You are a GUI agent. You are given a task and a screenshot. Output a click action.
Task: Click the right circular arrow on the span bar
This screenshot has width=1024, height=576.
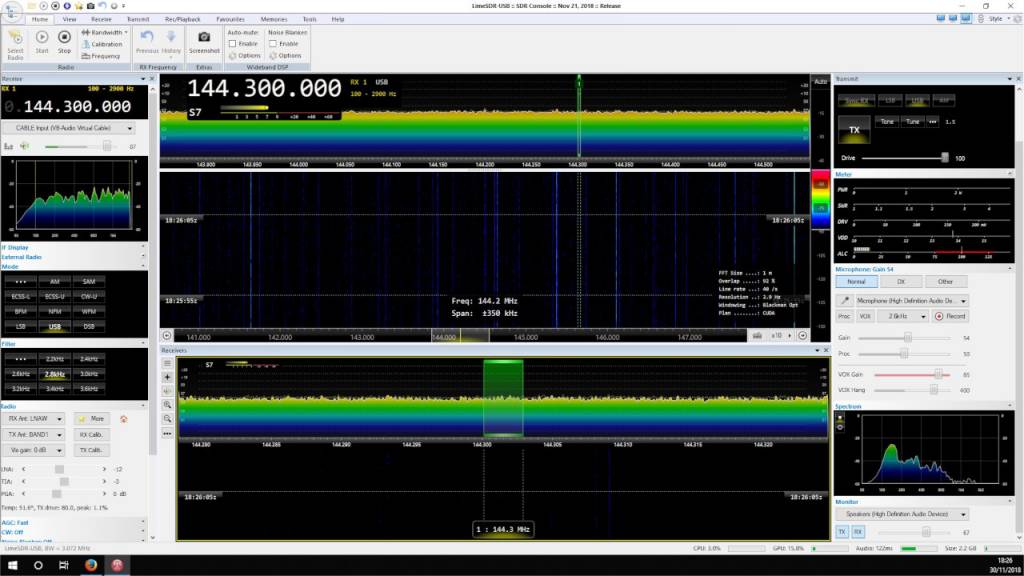(x=803, y=336)
